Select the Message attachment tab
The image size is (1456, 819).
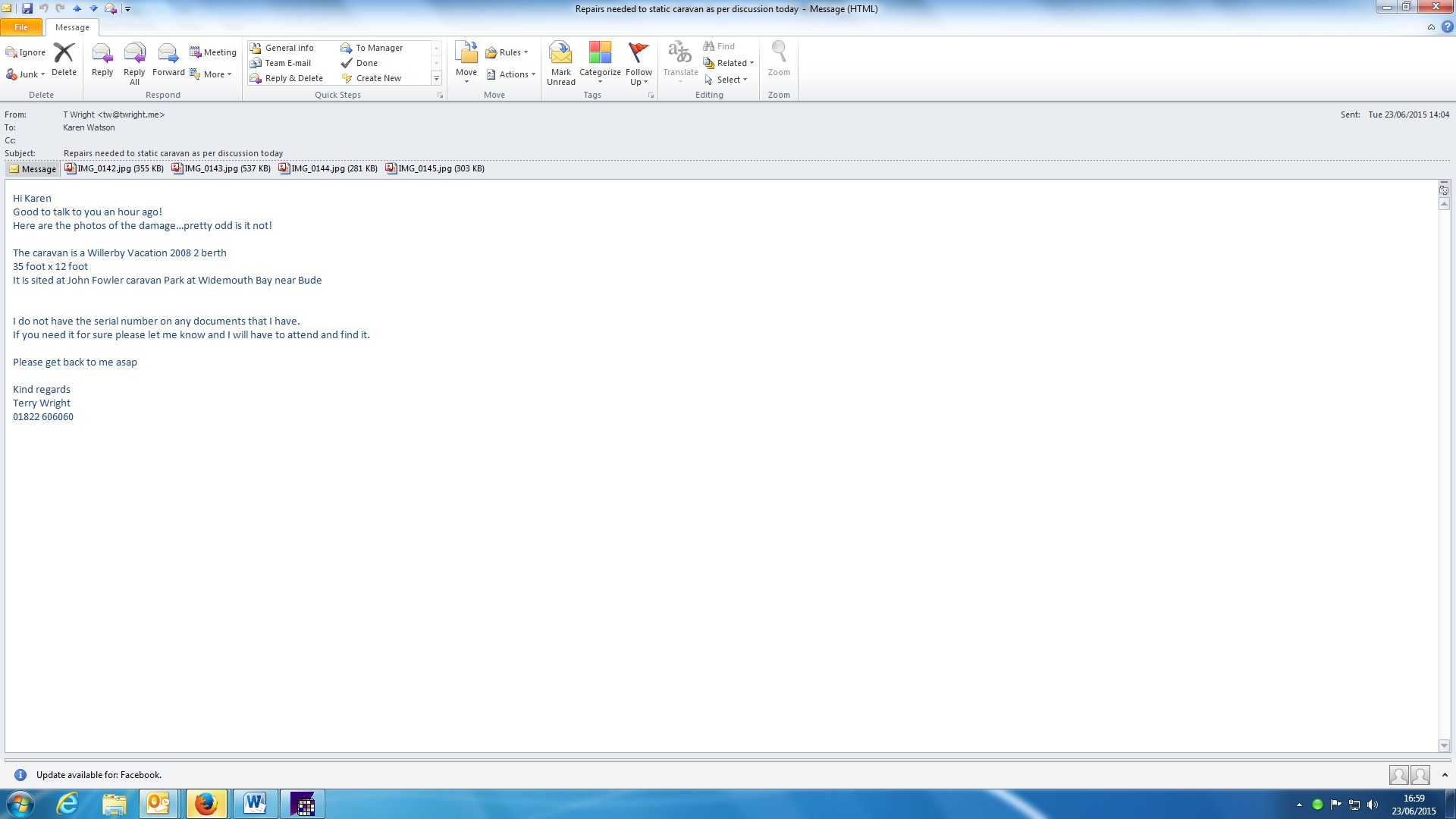point(33,169)
